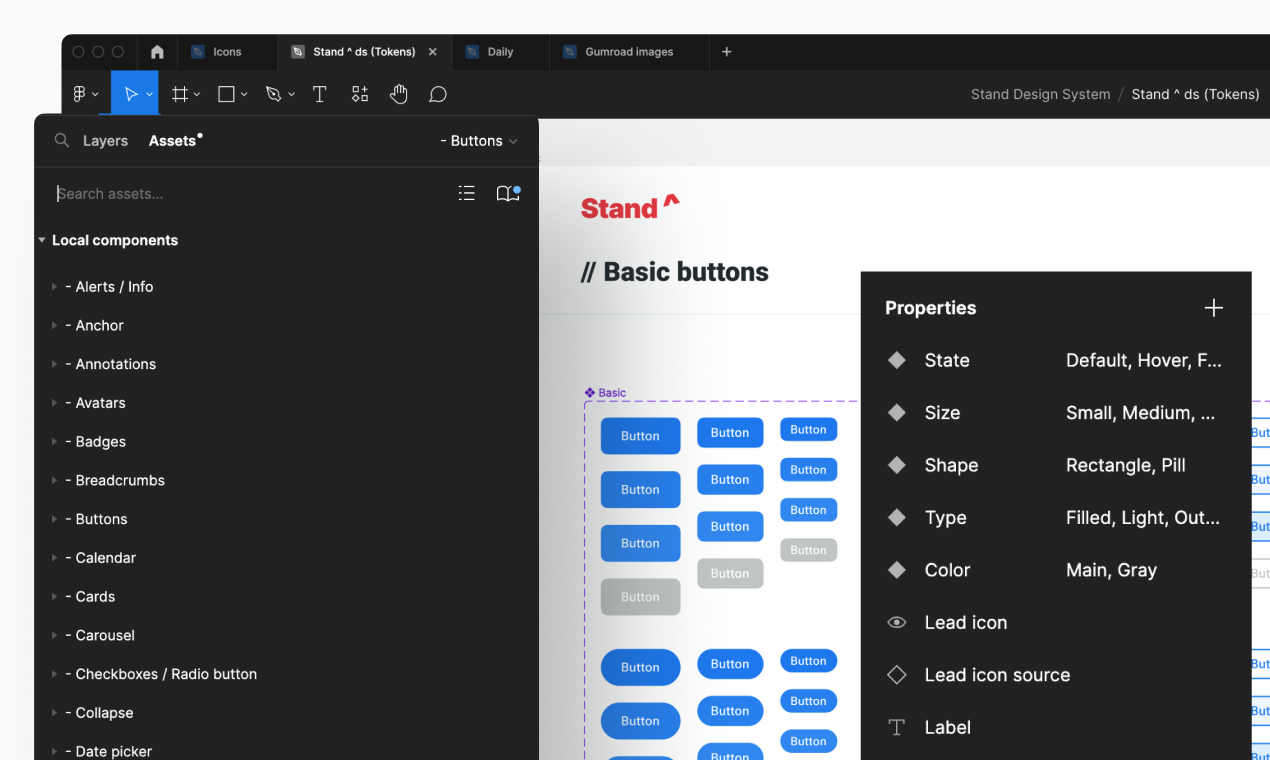Select the Rectangle shape tool

(226, 94)
